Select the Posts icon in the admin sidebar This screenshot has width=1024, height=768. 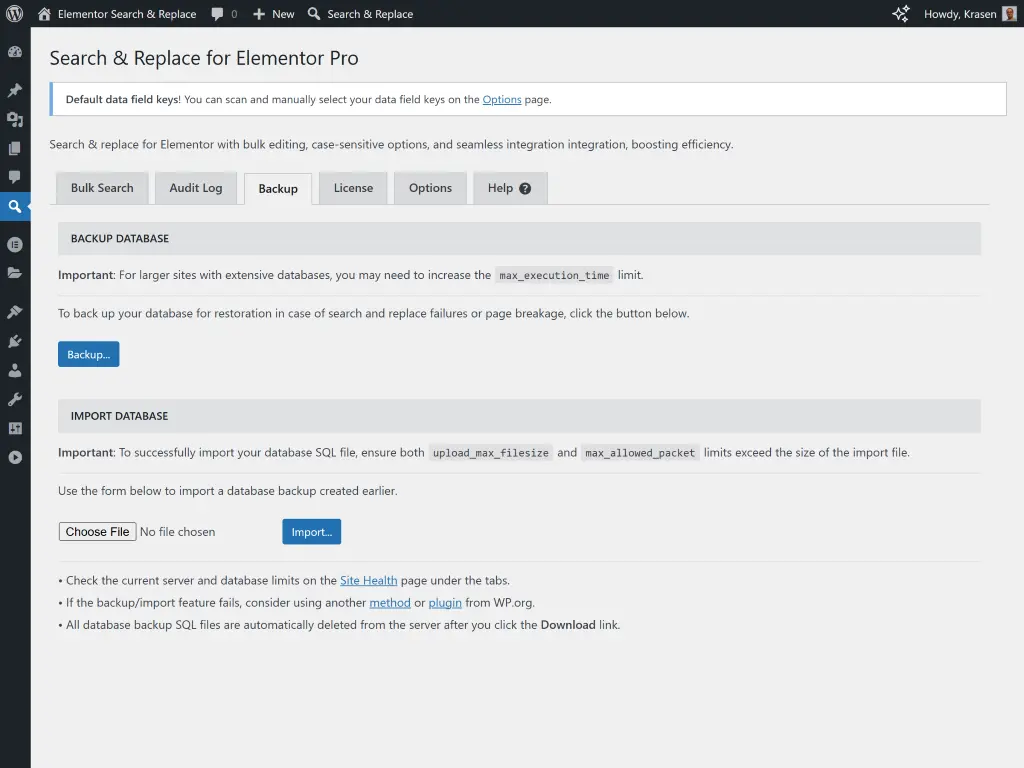[15, 89]
